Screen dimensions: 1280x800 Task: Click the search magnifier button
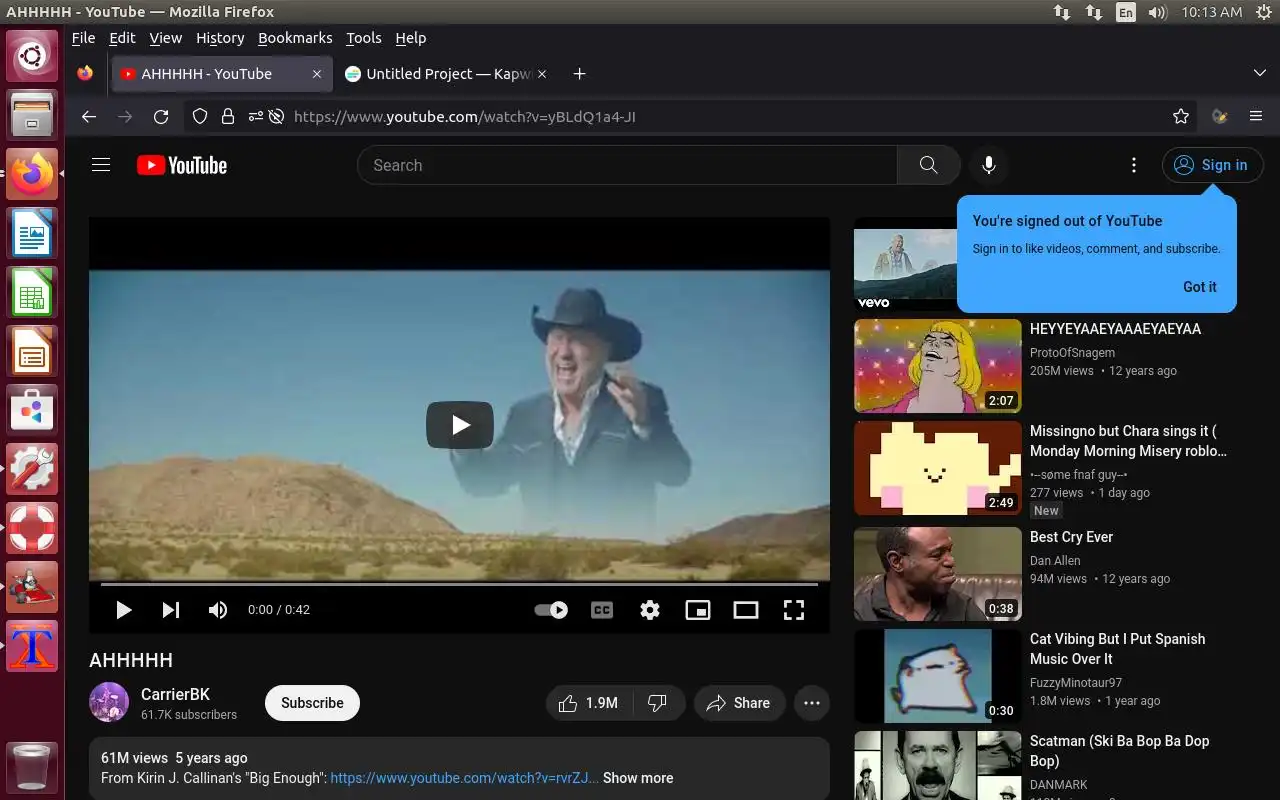point(928,165)
